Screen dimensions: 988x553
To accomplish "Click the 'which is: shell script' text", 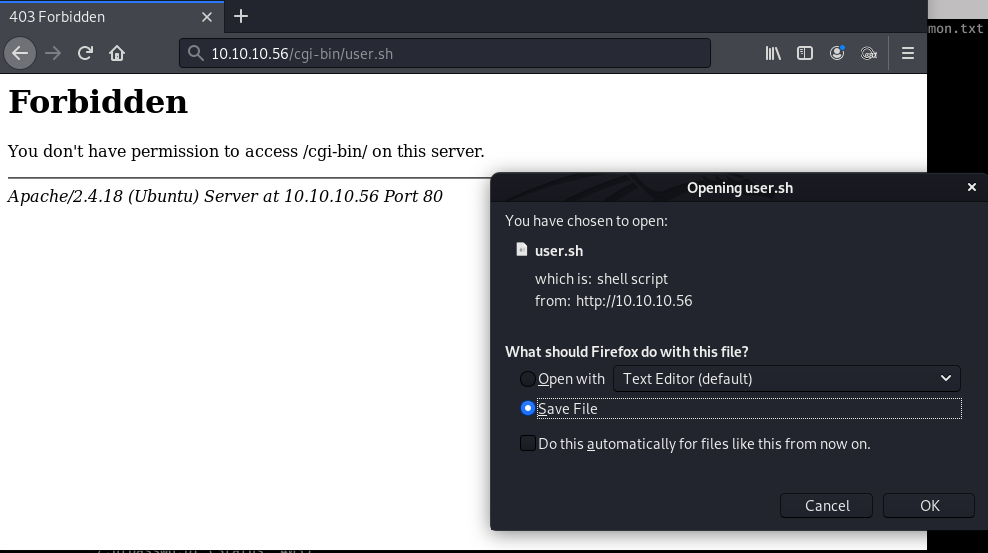I will click(601, 279).
